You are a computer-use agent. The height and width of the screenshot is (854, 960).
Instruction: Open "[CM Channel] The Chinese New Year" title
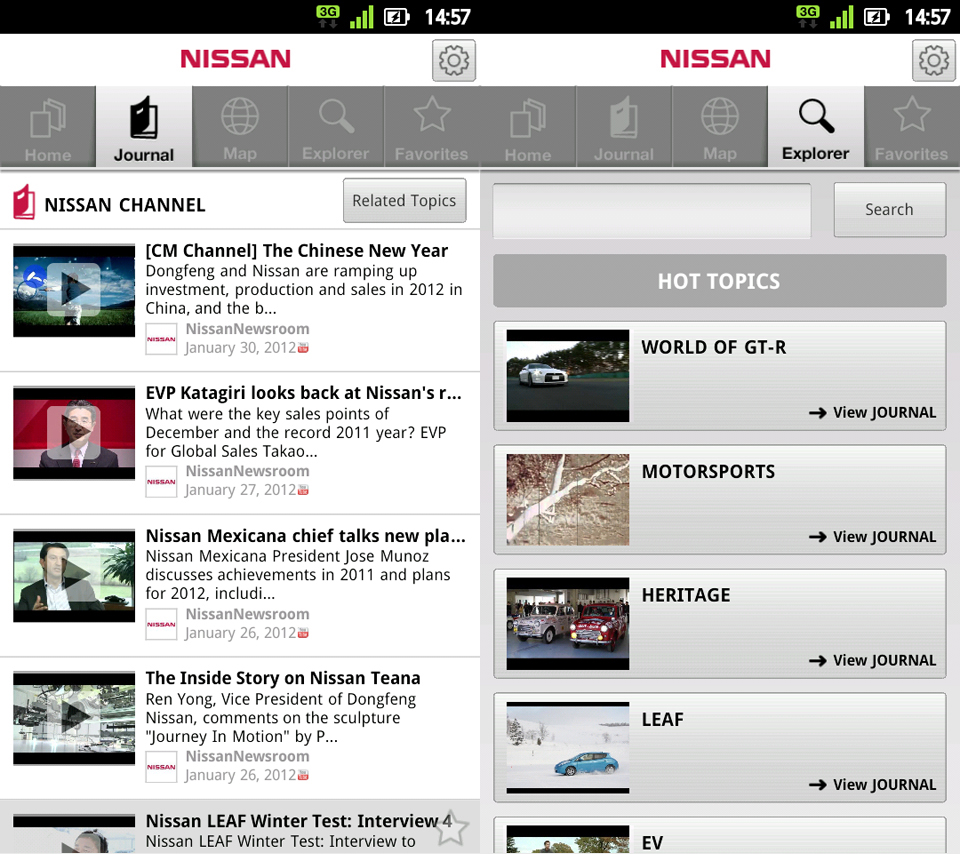[x=297, y=251]
